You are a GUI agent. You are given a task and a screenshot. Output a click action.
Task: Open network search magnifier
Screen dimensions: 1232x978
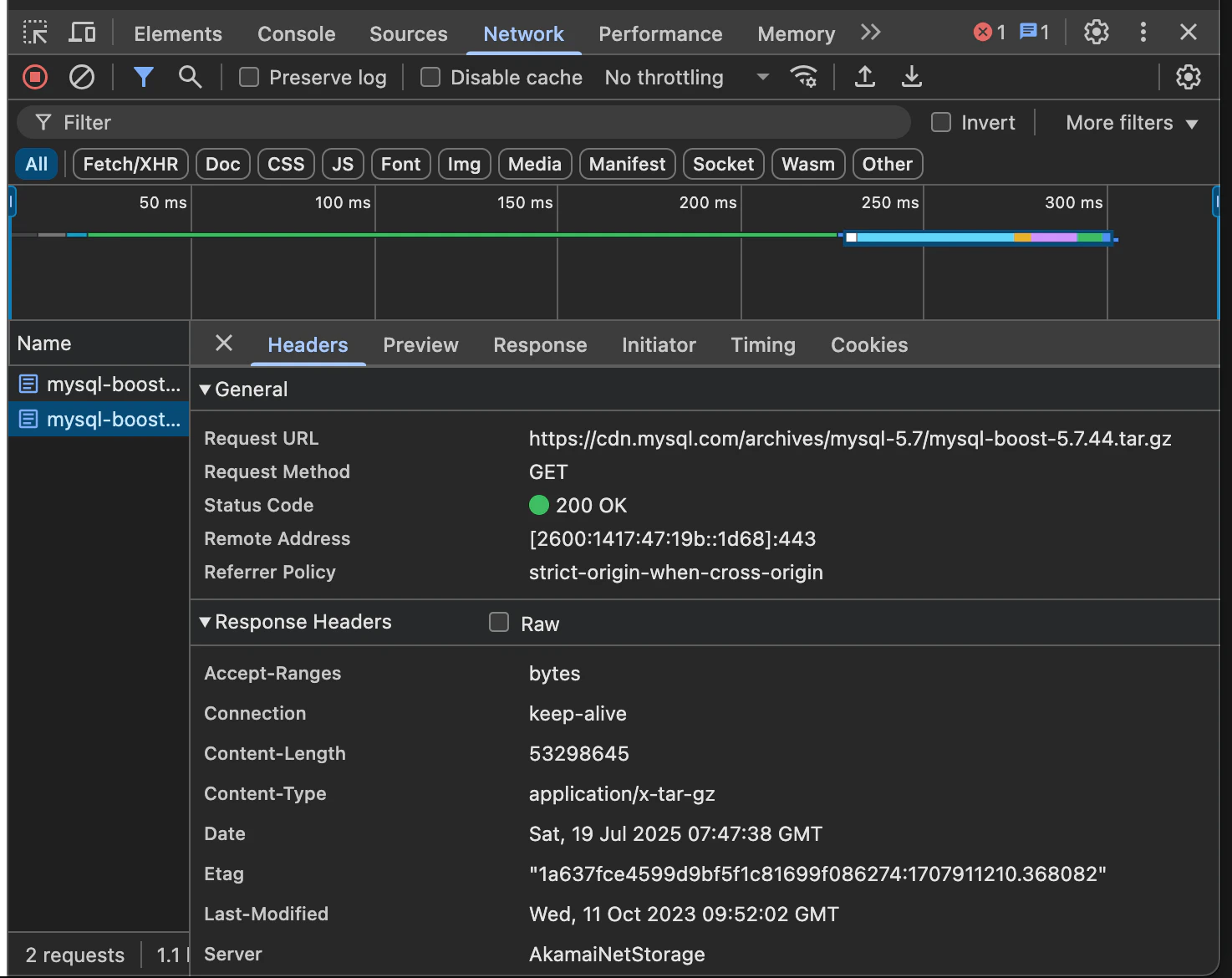(x=191, y=78)
